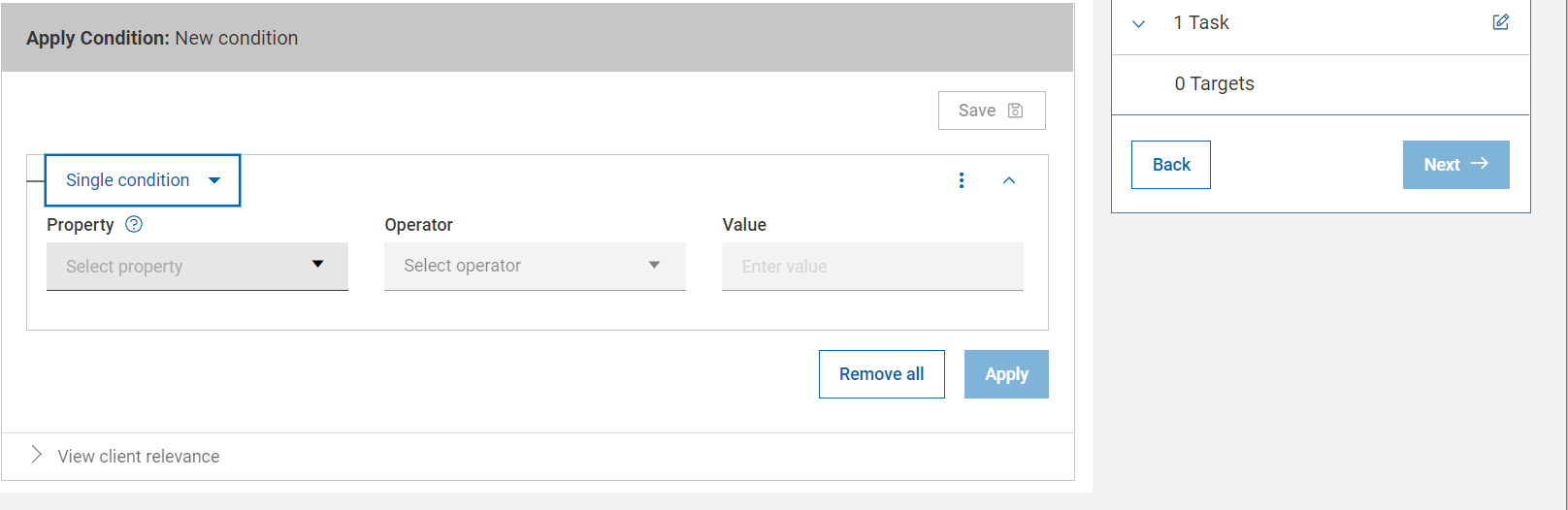This screenshot has width=1568, height=510.
Task: Click the 1 Task summary label
Action: click(1201, 23)
